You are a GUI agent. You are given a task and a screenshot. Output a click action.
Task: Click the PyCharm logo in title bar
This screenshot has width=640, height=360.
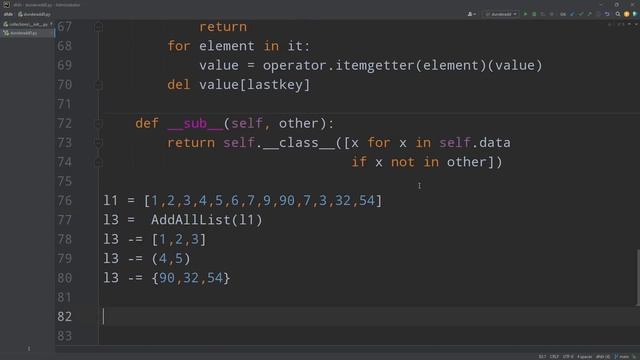[x=6, y=4]
